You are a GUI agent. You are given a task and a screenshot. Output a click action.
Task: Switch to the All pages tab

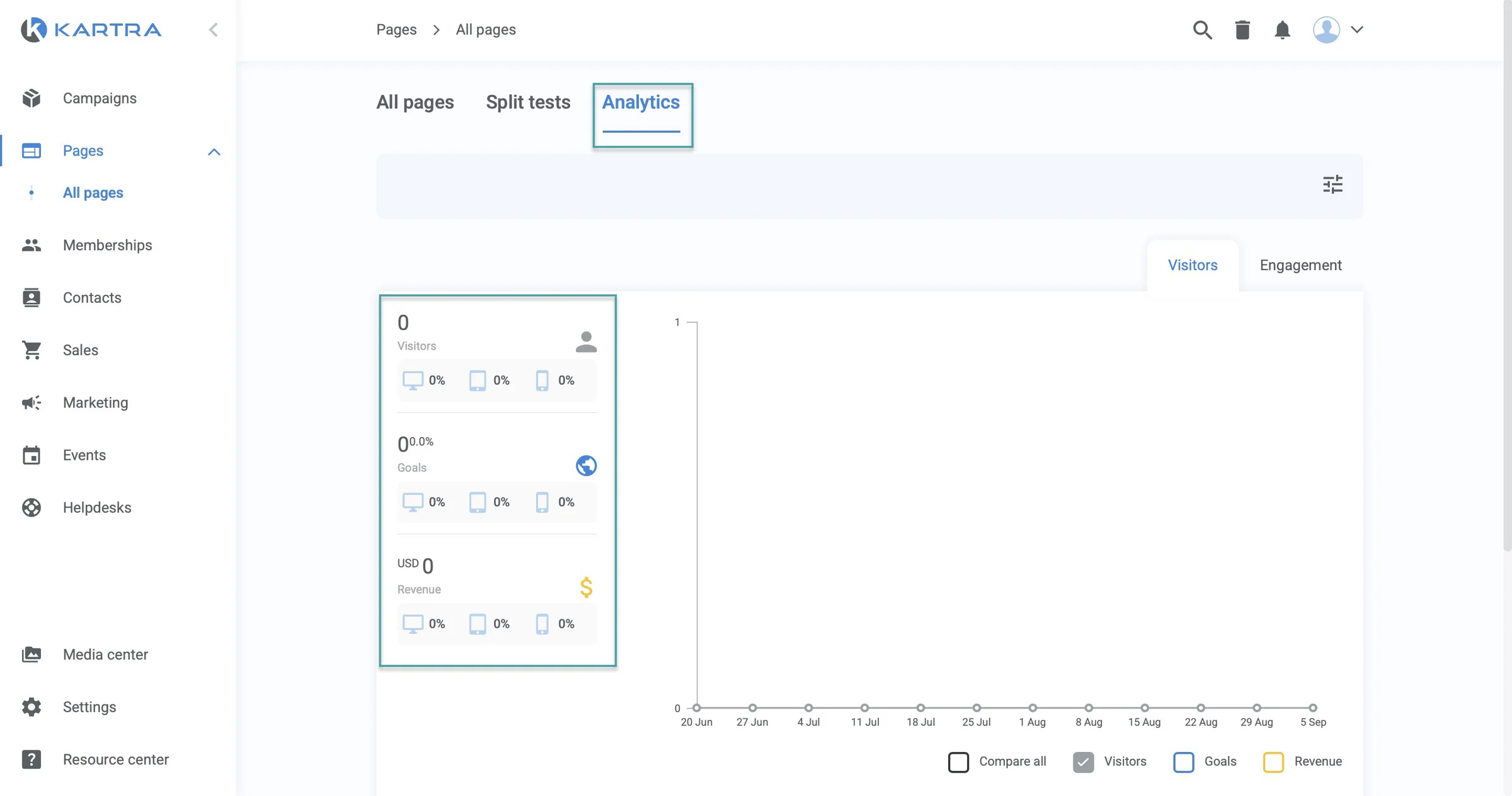click(415, 102)
